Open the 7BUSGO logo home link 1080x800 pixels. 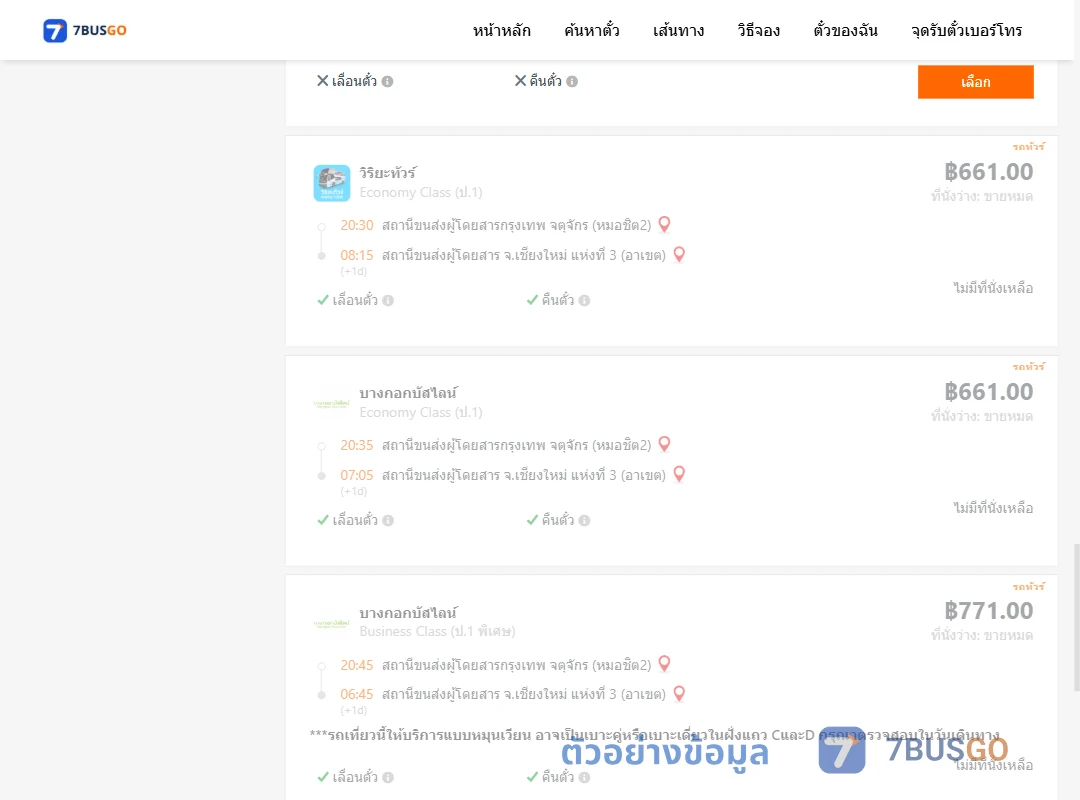pos(85,30)
